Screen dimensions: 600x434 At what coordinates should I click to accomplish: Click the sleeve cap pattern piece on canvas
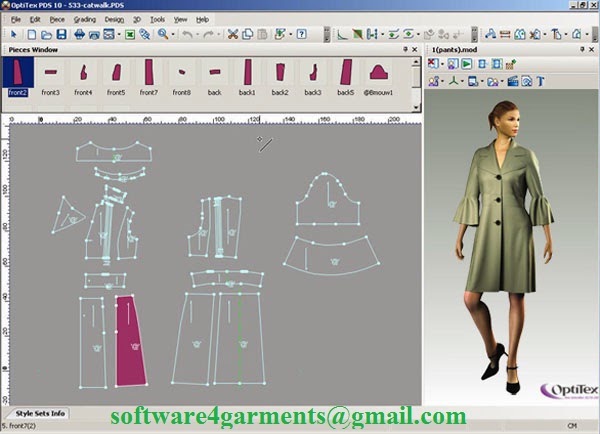[x=328, y=200]
